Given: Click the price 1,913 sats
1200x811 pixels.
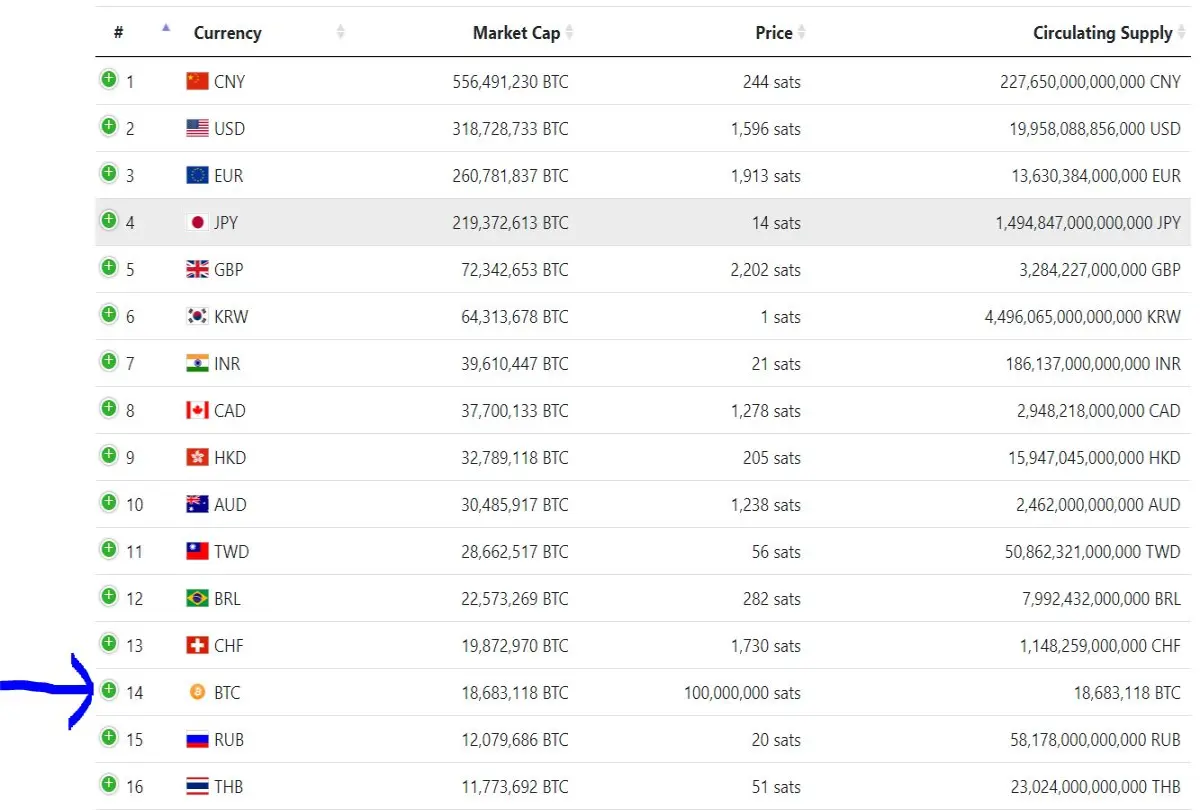Looking at the screenshot, I should tap(766, 176).
